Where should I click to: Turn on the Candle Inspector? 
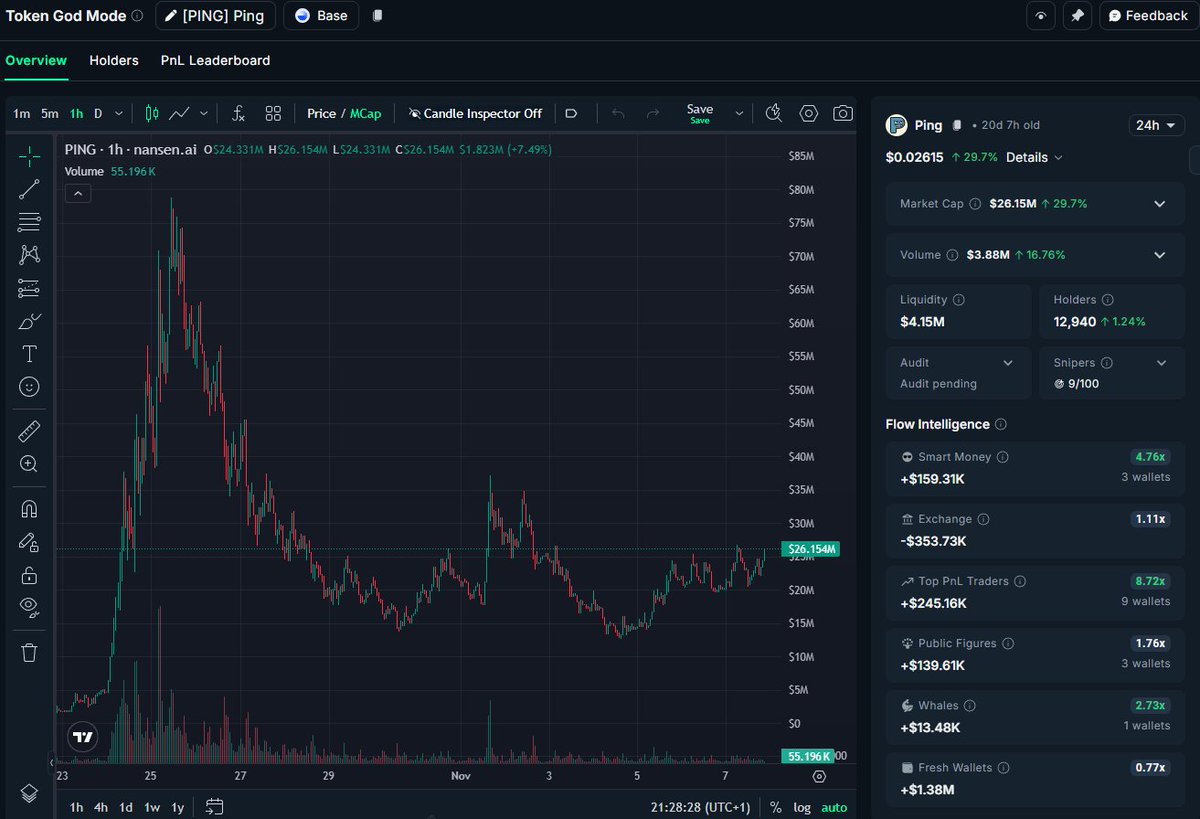coord(475,113)
